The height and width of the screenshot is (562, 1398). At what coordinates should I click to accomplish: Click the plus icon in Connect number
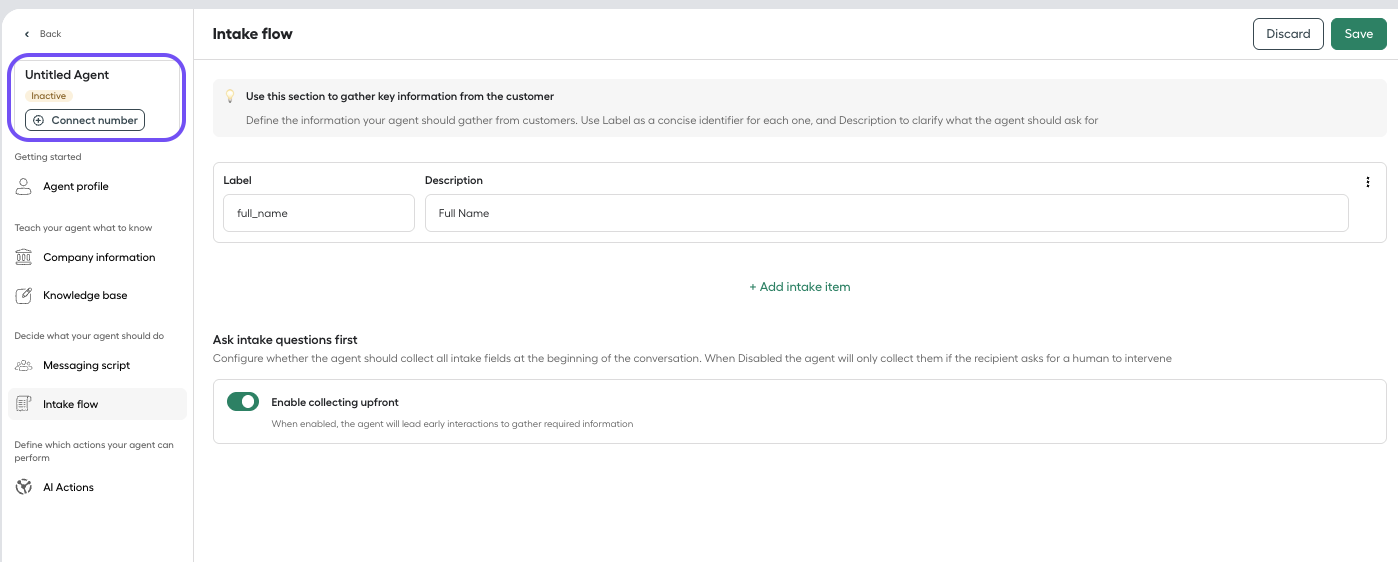pos(39,120)
